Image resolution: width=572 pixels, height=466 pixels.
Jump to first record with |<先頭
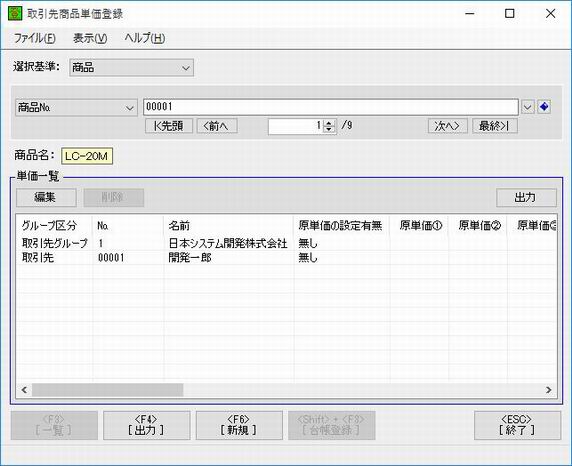click(169, 126)
